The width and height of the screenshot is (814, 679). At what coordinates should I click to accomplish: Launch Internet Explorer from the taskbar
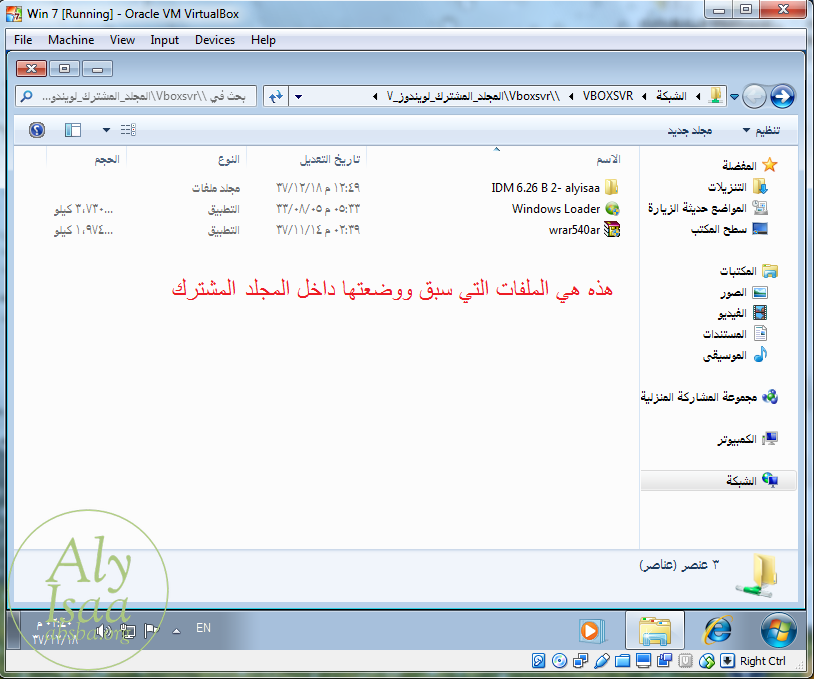[x=717, y=630]
